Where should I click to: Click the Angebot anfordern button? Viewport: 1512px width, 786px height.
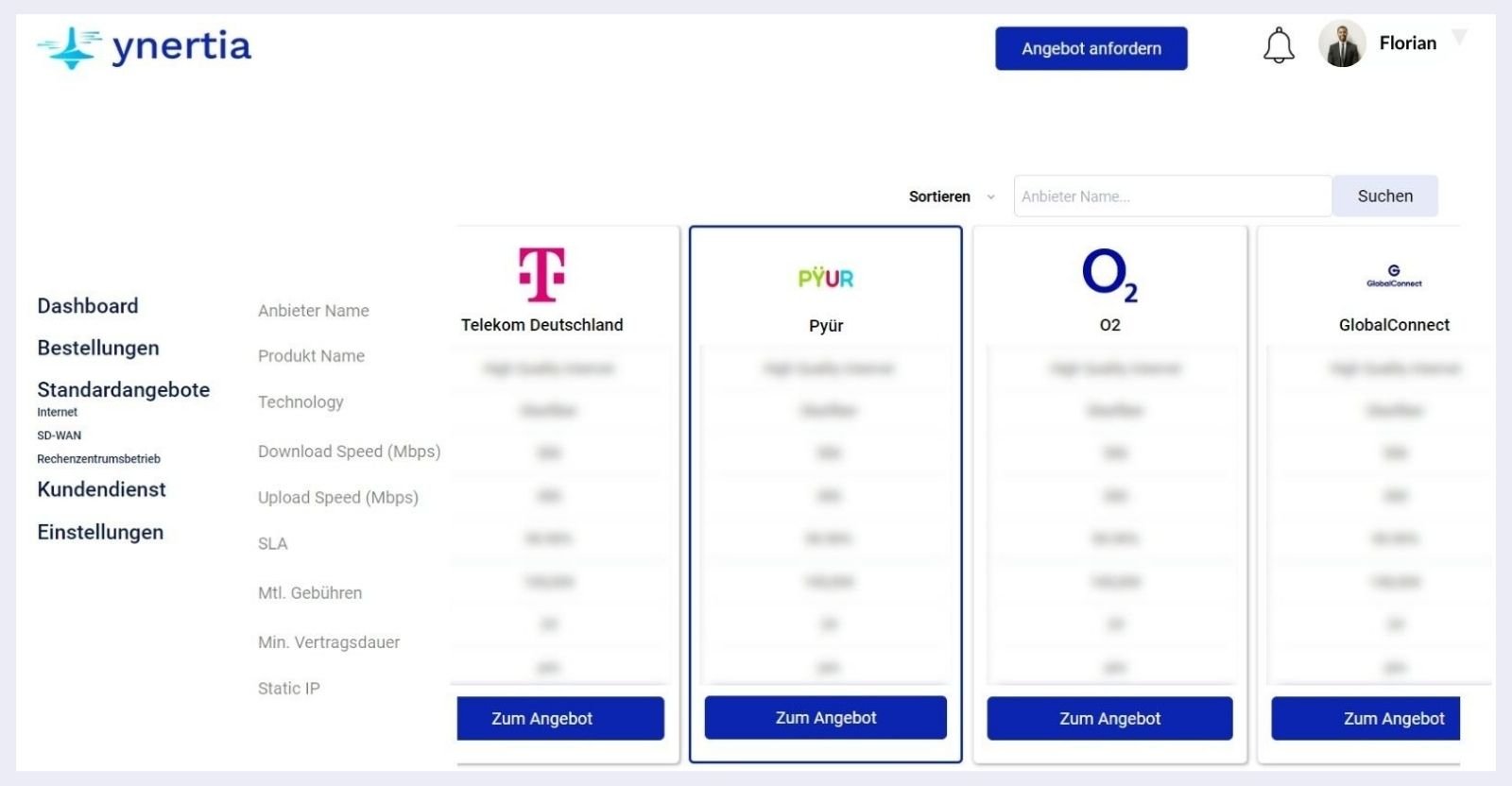tap(1091, 48)
